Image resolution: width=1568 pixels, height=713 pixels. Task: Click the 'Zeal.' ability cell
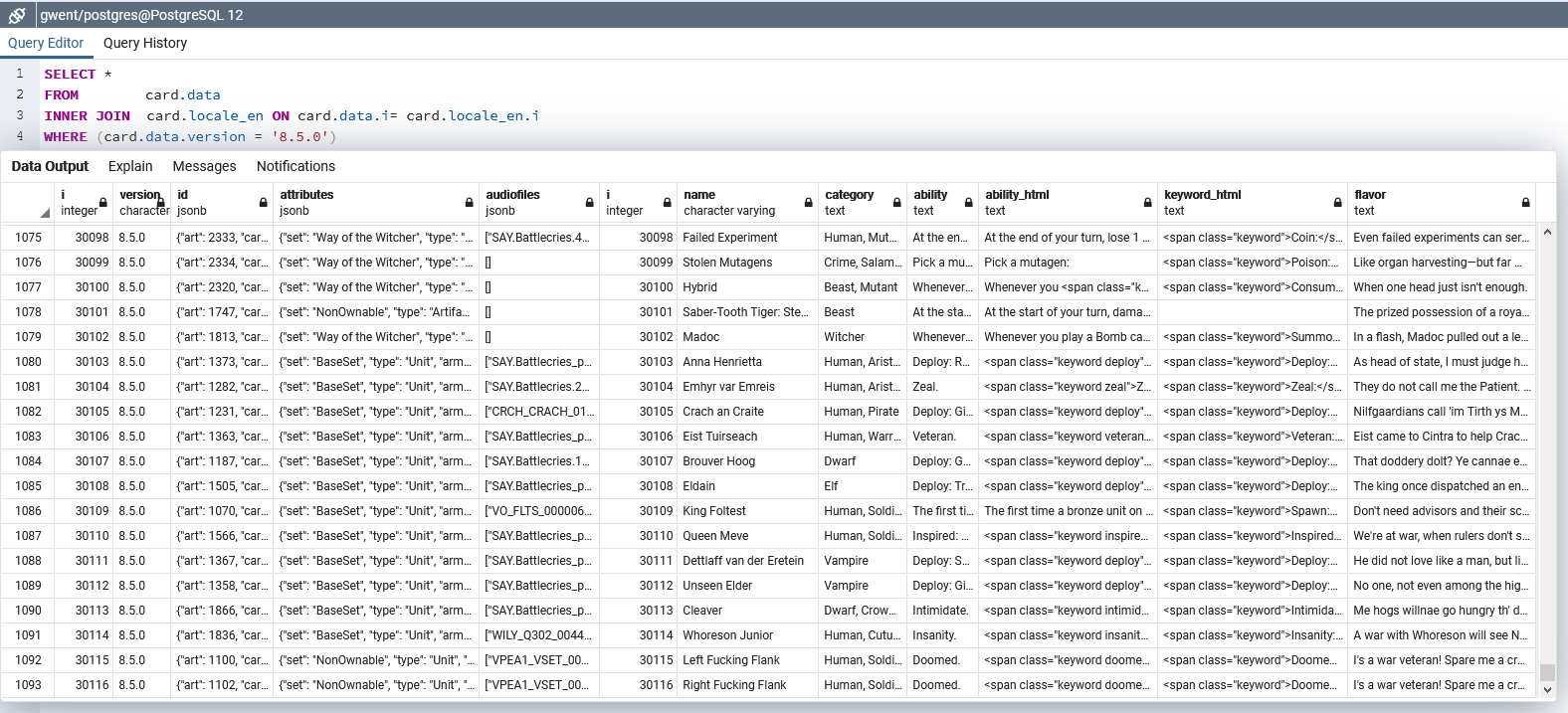(x=942, y=387)
